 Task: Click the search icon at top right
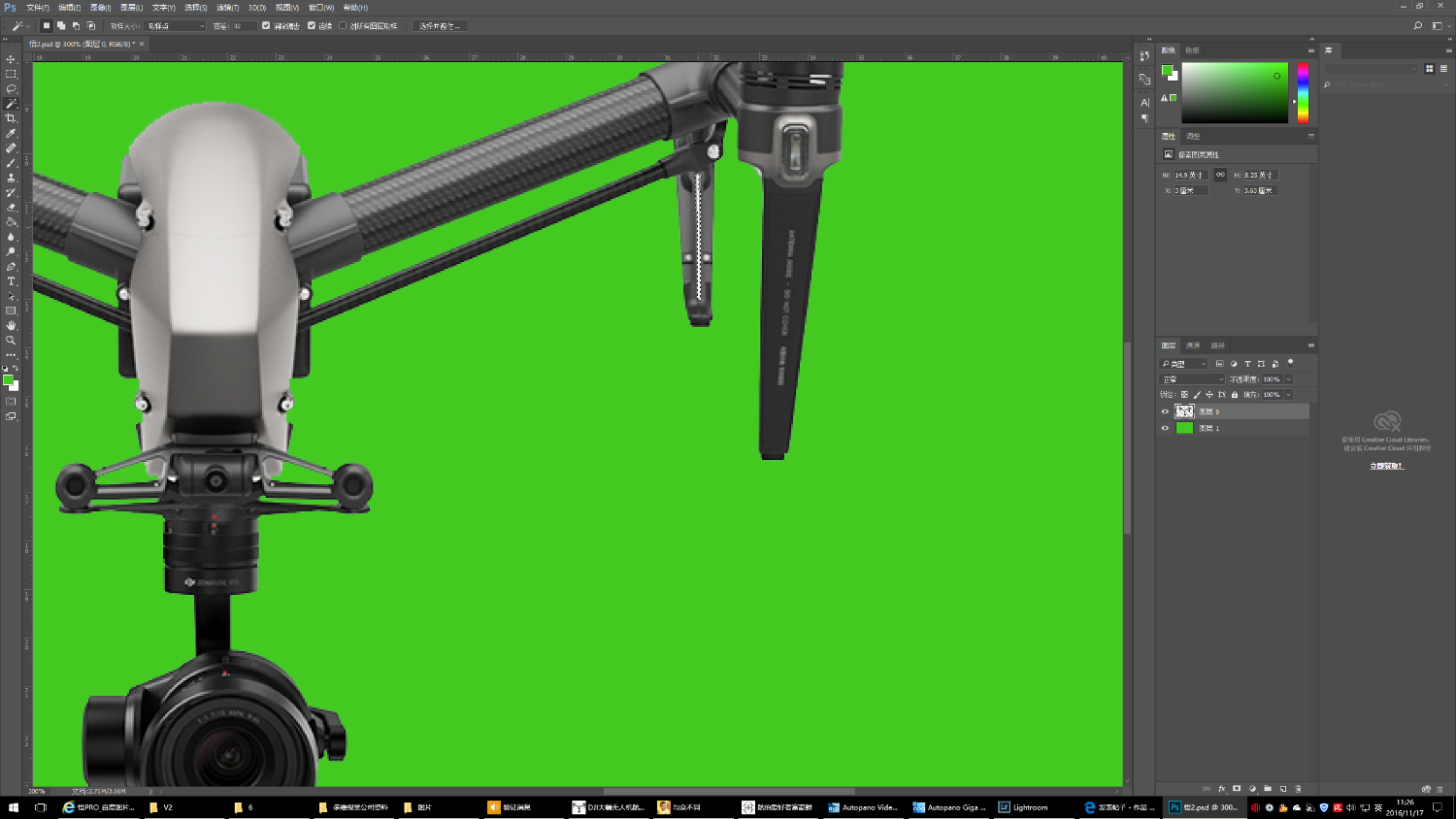(1418, 26)
